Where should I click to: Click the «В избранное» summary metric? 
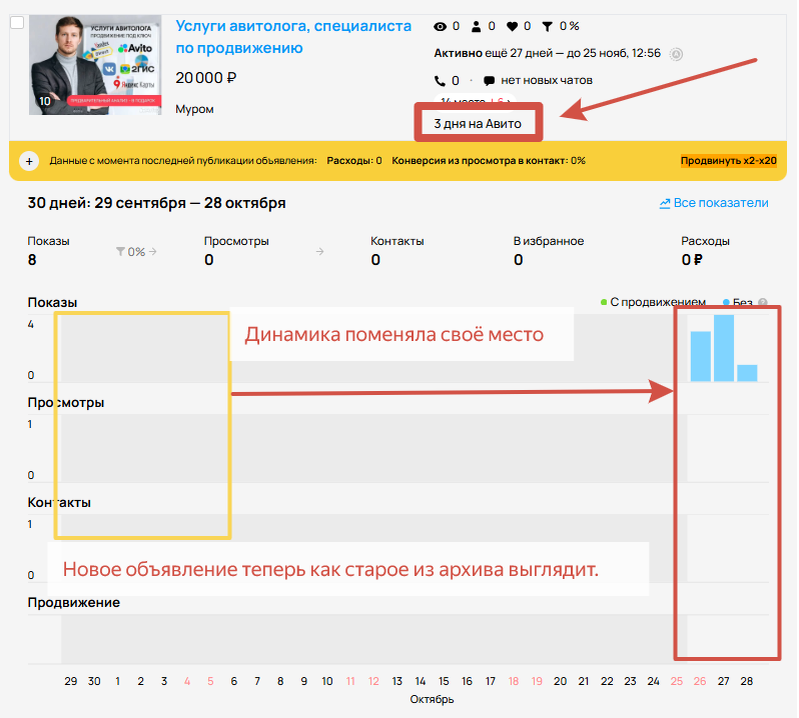click(548, 251)
